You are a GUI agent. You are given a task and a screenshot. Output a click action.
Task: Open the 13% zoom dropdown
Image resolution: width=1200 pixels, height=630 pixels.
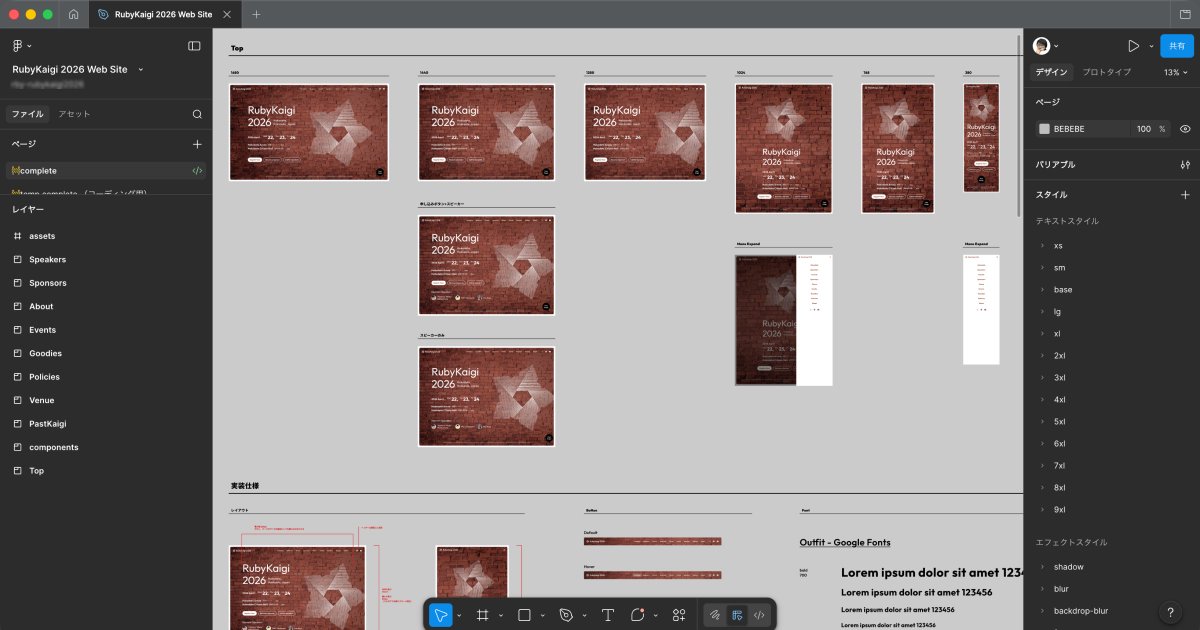(1176, 72)
